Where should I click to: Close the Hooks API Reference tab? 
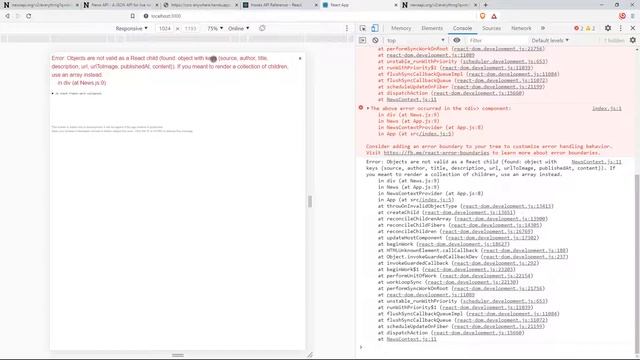pos(316,5)
